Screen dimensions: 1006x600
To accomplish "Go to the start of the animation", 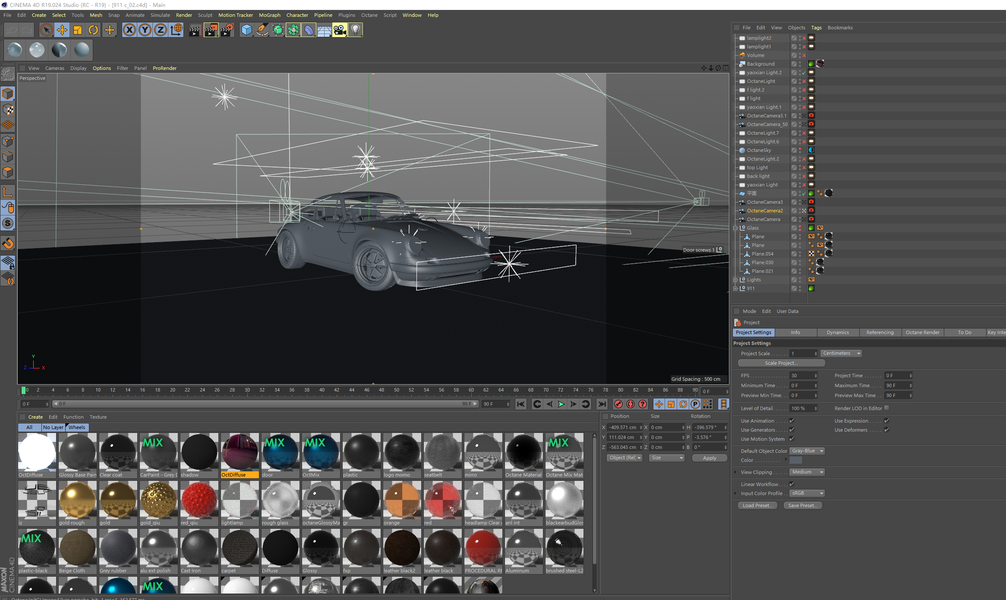I will [x=521, y=404].
